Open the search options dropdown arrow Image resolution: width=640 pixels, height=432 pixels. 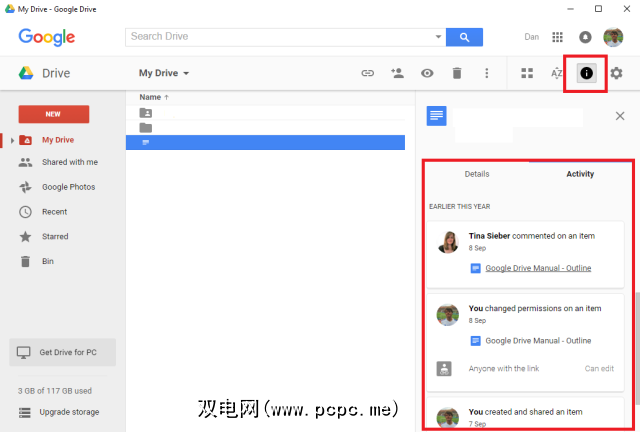438,37
